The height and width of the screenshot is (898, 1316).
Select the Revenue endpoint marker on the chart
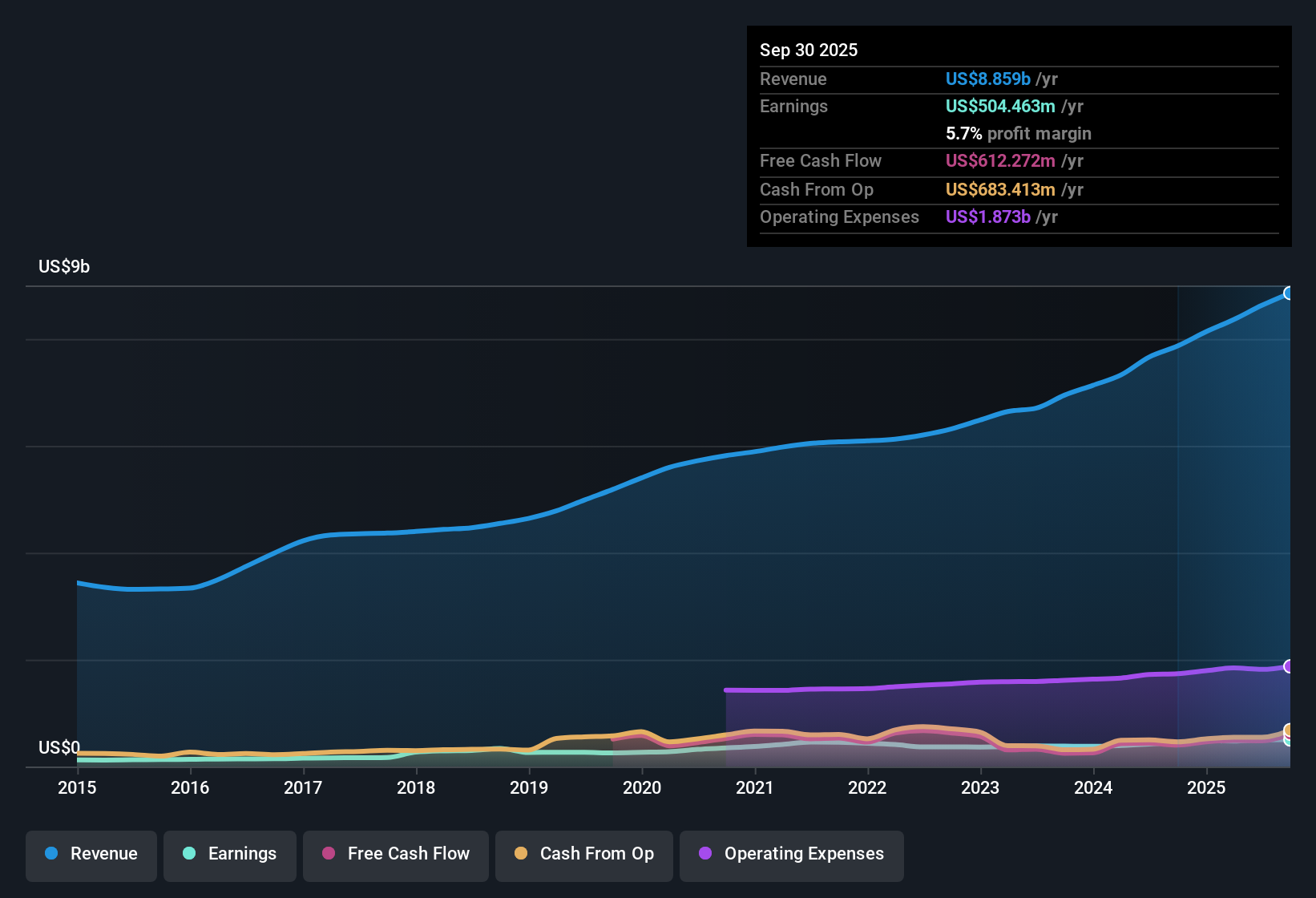click(x=1289, y=293)
